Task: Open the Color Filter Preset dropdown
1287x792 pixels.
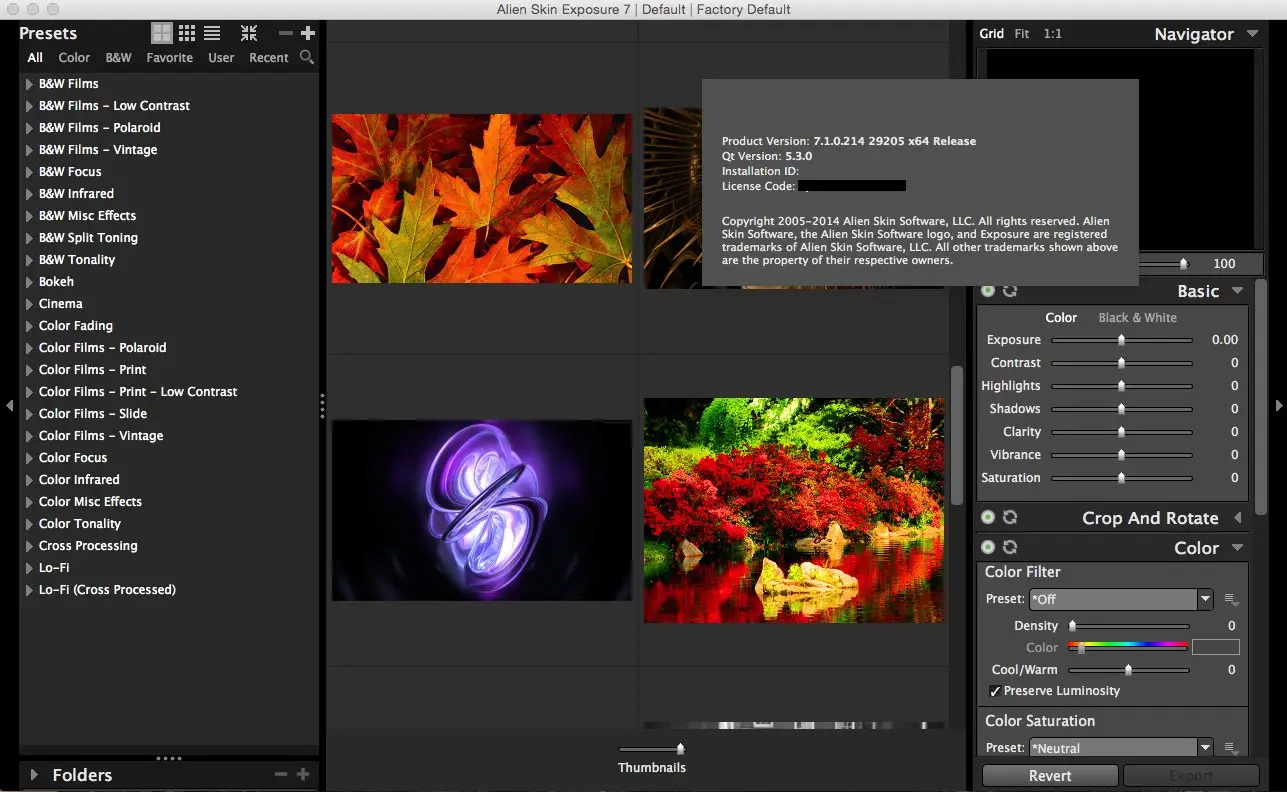Action: 1120,600
